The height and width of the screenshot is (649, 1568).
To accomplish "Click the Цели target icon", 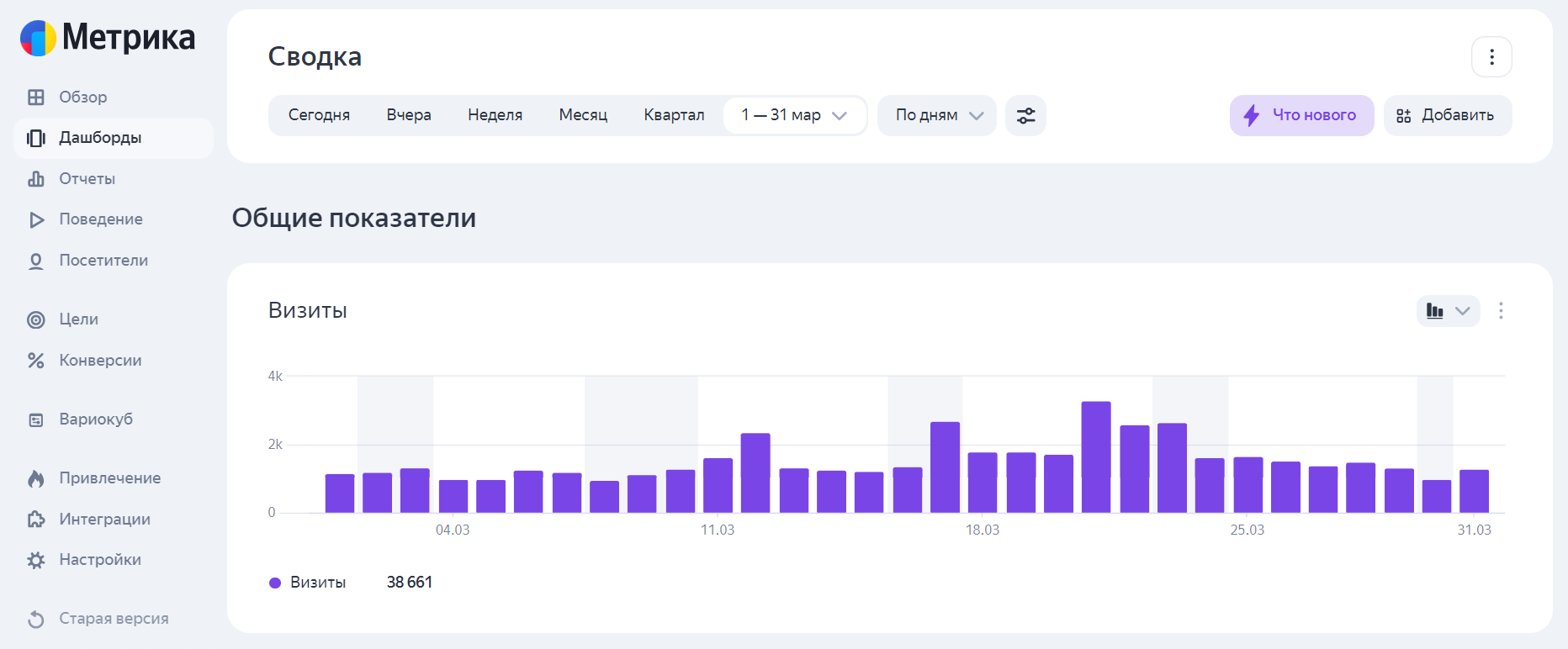I will [x=36, y=319].
